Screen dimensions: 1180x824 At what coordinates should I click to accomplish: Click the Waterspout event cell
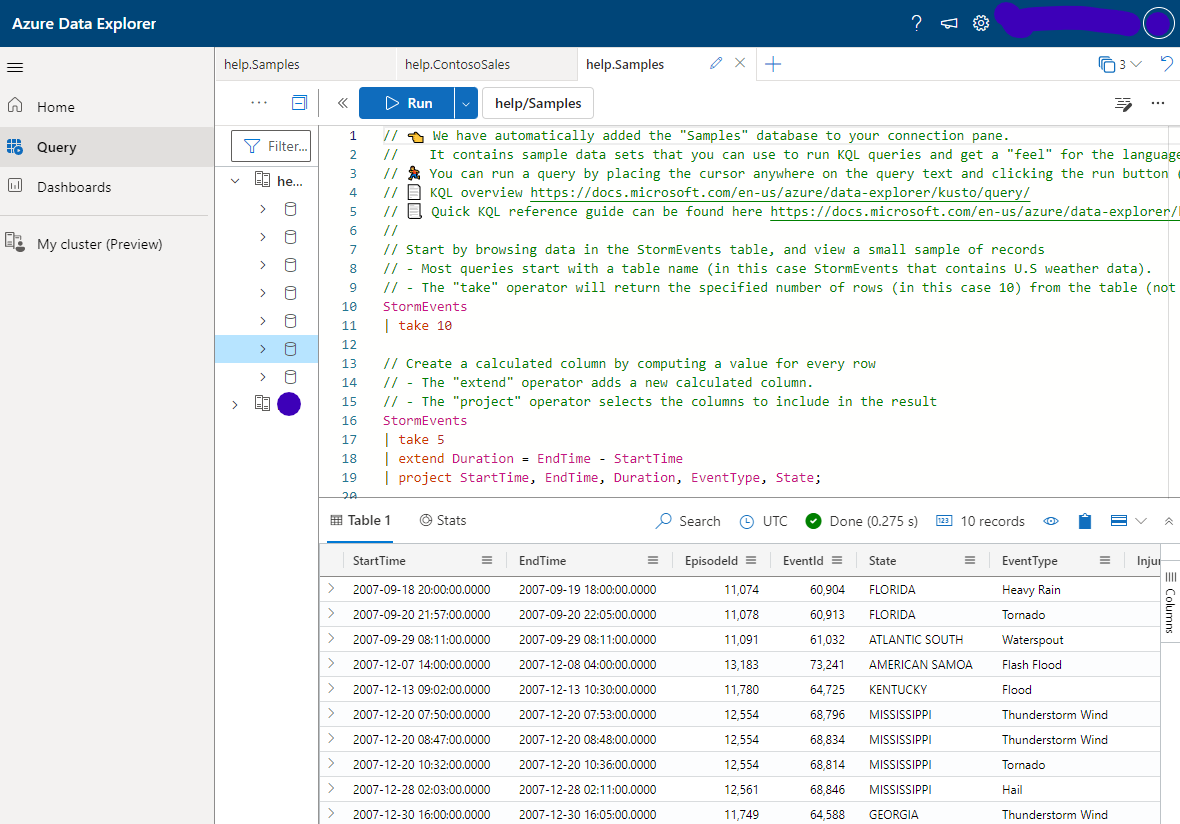pyautogui.click(x=1032, y=640)
